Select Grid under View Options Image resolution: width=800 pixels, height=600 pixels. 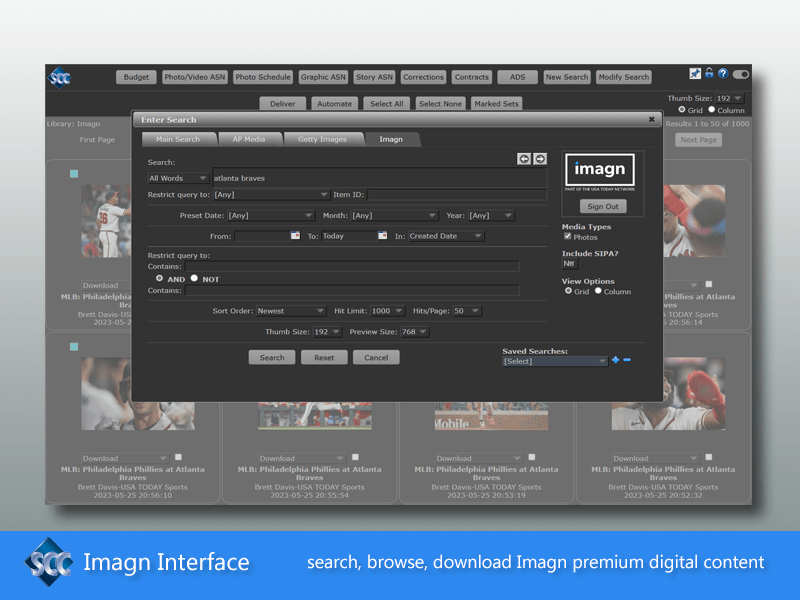568,291
